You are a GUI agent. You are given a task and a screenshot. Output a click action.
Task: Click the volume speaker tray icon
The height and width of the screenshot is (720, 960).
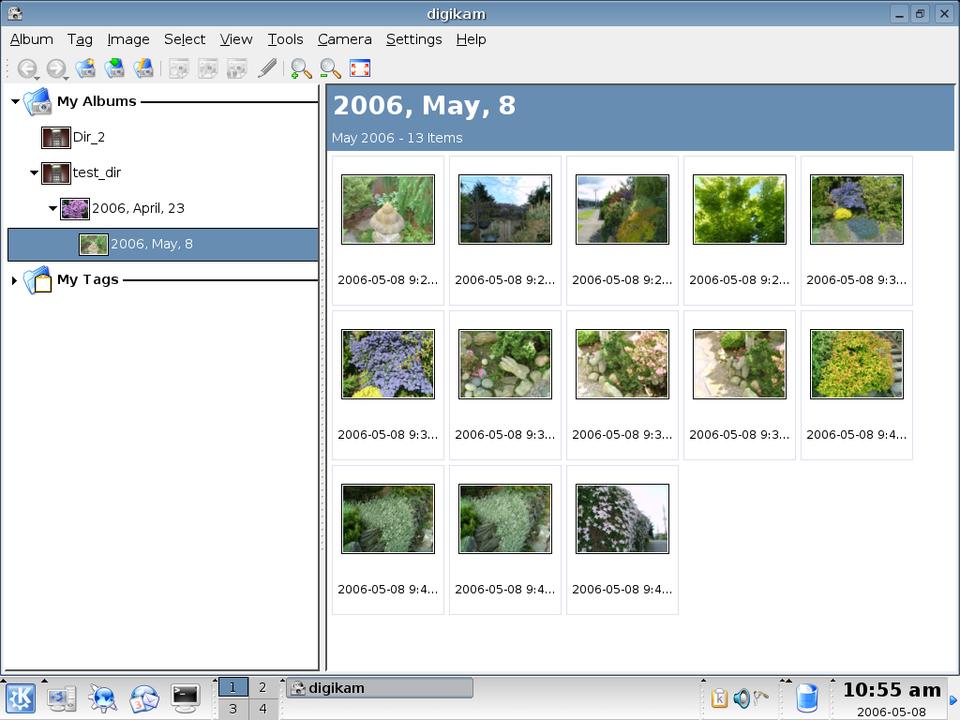click(x=741, y=698)
